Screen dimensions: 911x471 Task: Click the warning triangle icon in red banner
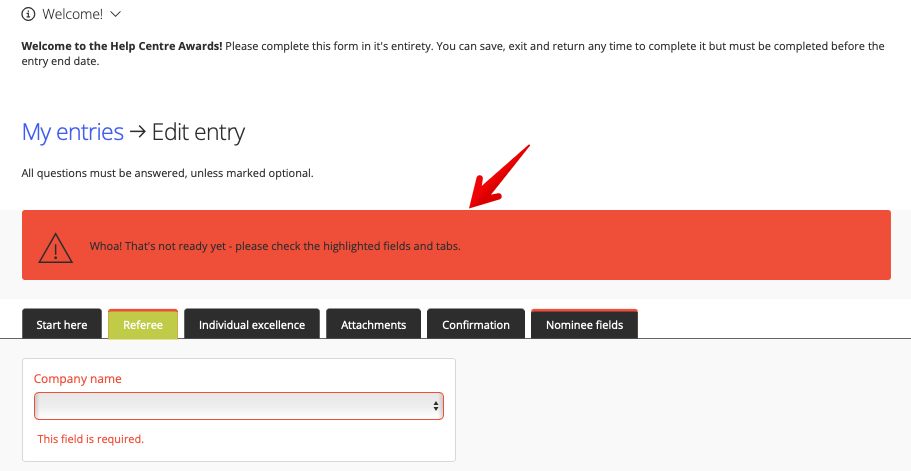pos(56,248)
